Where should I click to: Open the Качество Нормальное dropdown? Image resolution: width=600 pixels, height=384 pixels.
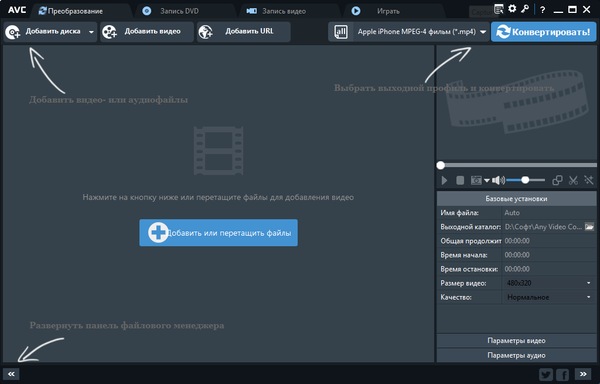549,297
